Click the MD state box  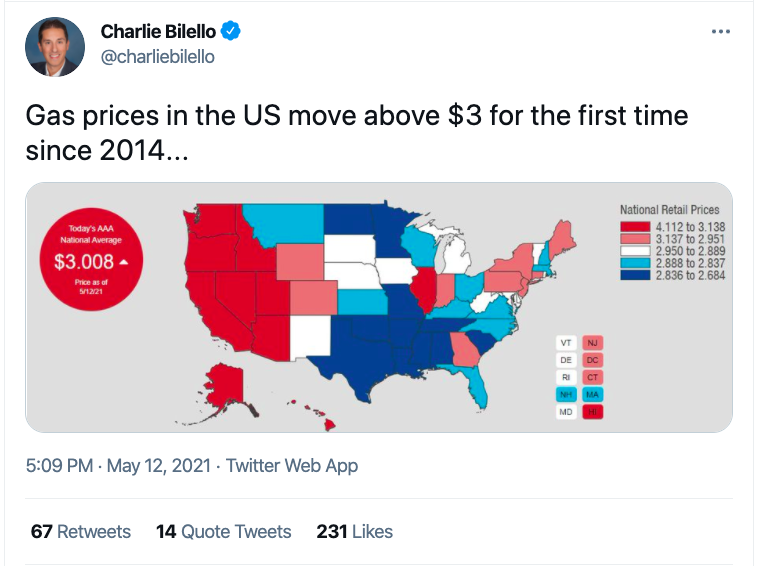click(565, 411)
